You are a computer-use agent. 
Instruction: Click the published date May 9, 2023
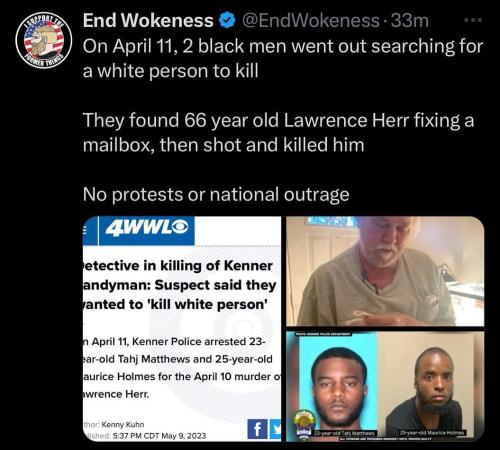160,436
